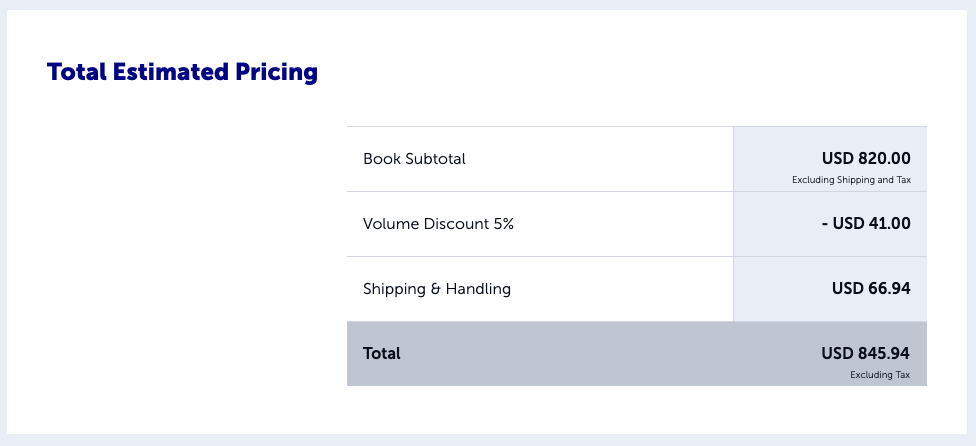Select the word "Pricing" in the heading
The height and width of the screenshot is (446, 976).
coord(276,72)
